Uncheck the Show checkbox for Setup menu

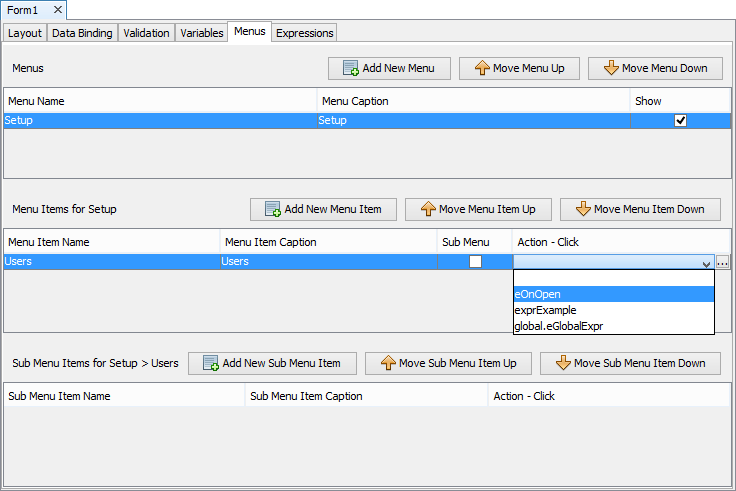pyautogui.click(x=681, y=120)
